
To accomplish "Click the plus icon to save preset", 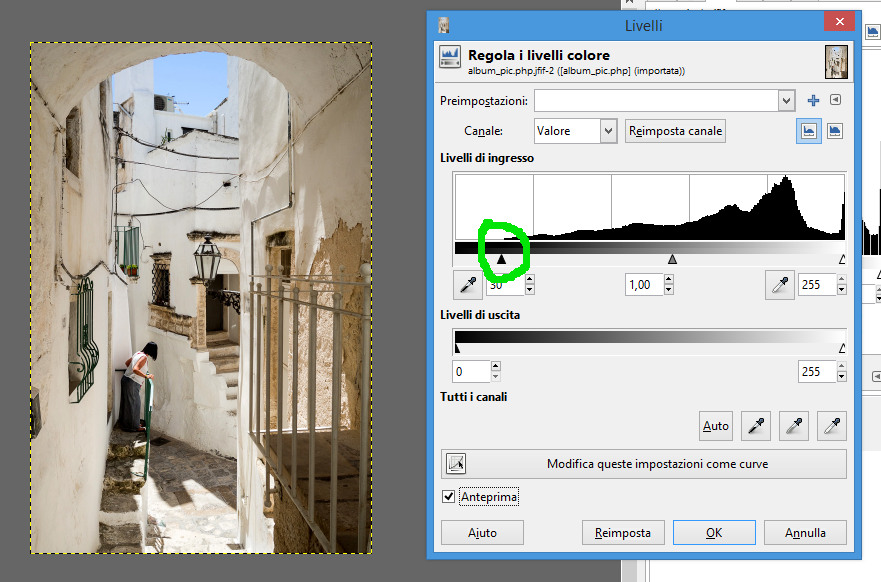I will coord(813,101).
